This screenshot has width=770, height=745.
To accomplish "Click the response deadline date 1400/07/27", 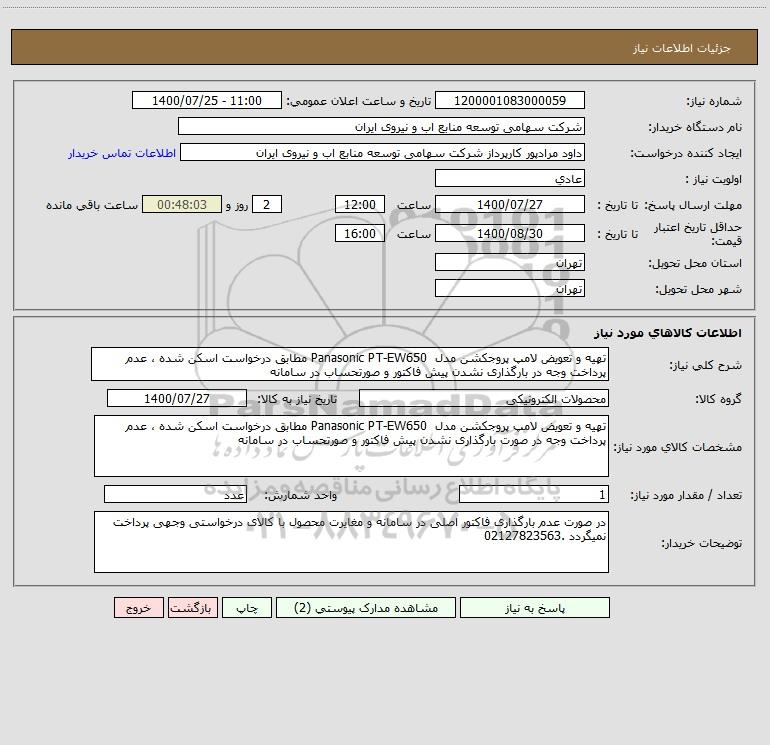I will (510, 204).
